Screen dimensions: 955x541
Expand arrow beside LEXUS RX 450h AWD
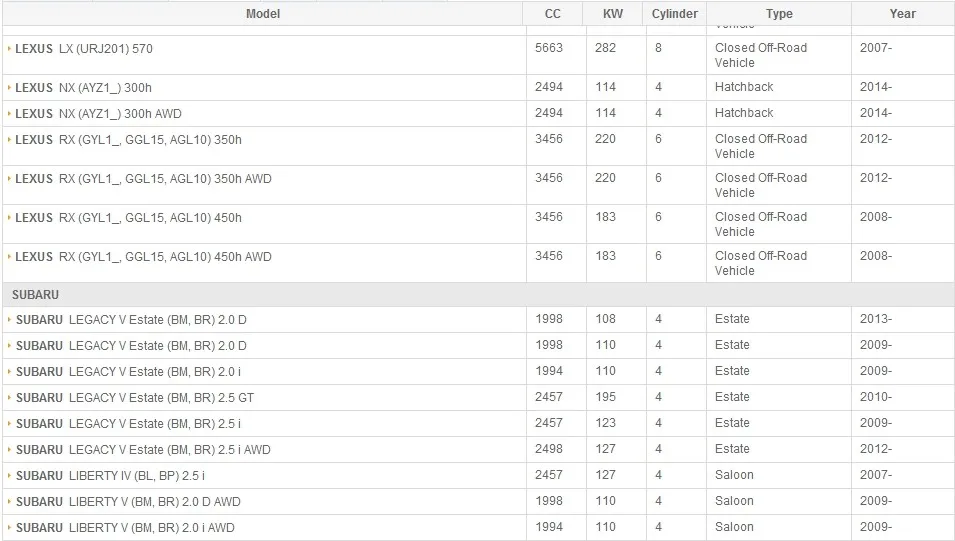click(9, 256)
